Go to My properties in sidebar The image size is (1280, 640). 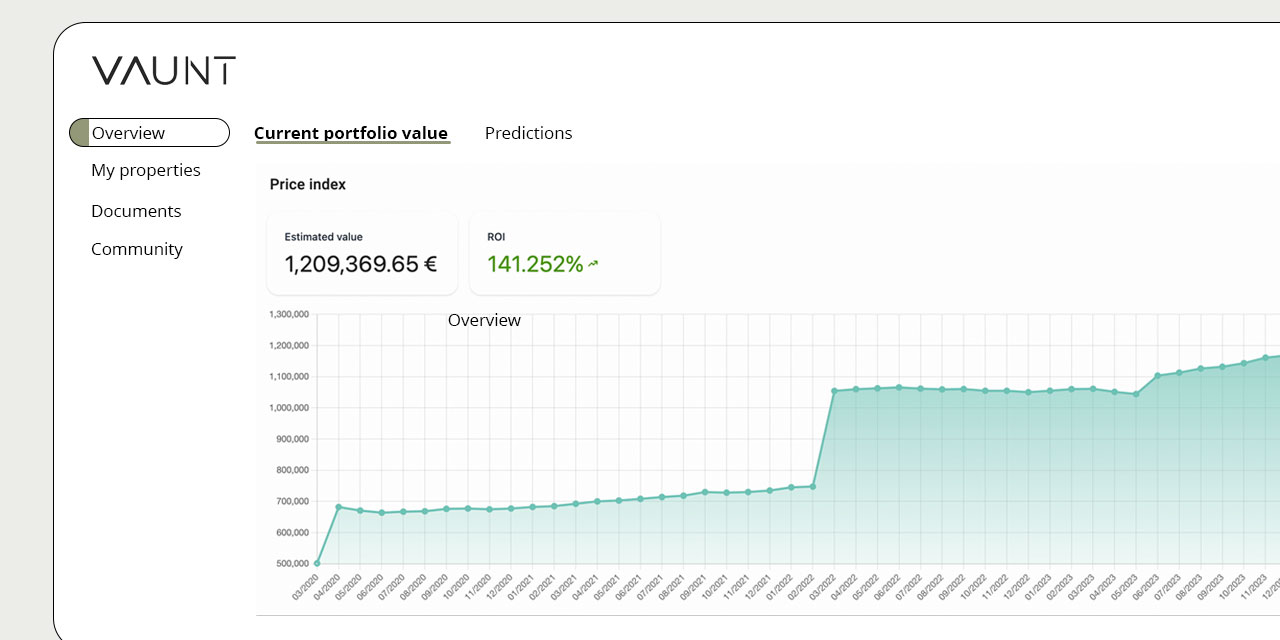tap(146, 170)
